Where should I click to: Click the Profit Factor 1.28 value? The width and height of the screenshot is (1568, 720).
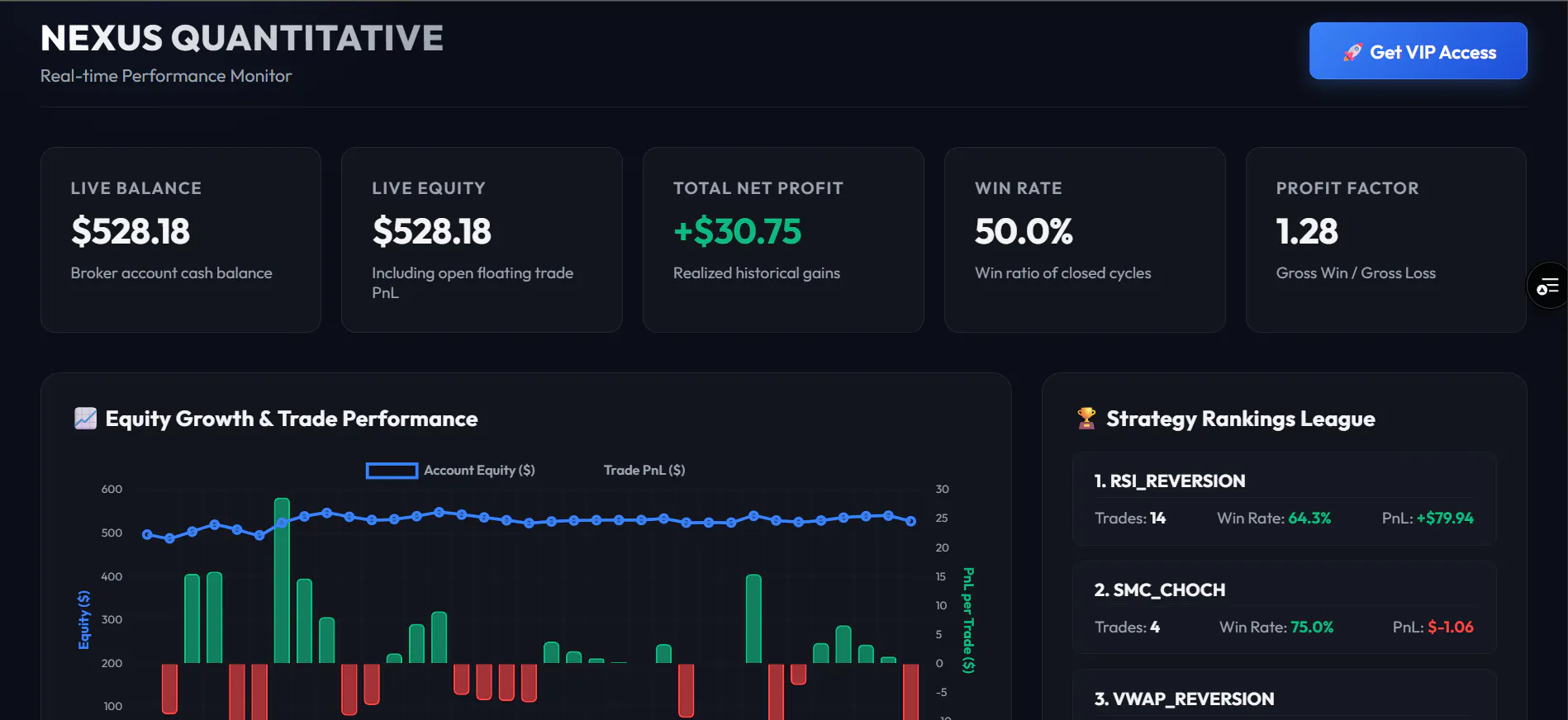coord(1307,231)
